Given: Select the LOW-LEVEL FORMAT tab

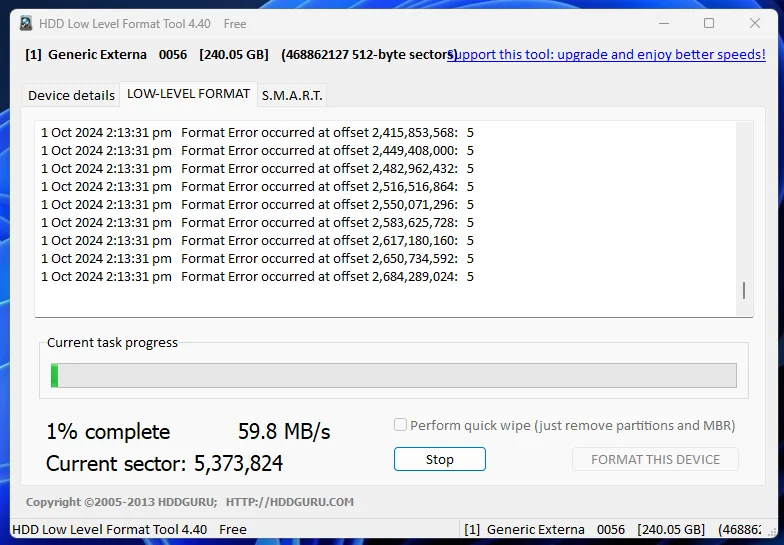Looking at the screenshot, I should click(188, 94).
